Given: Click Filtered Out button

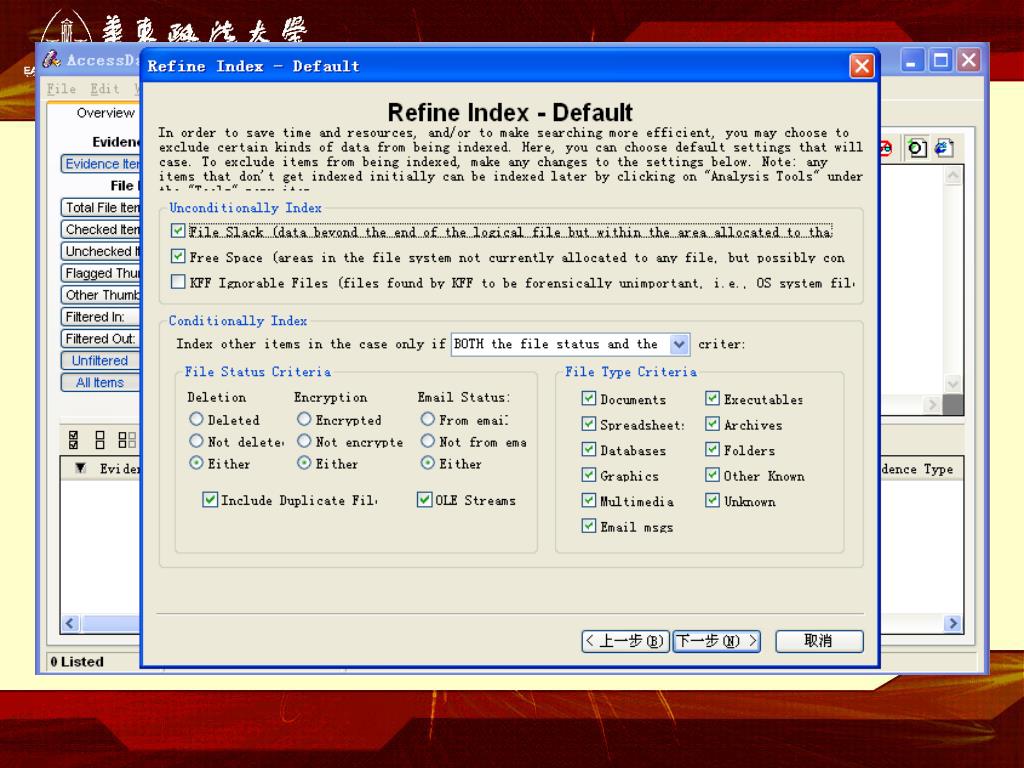Looking at the screenshot, I should [101, 339].
